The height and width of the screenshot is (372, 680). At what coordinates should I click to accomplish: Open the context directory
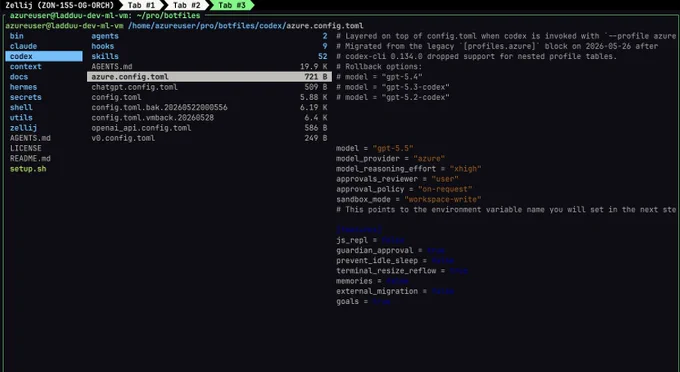(26, 66)
